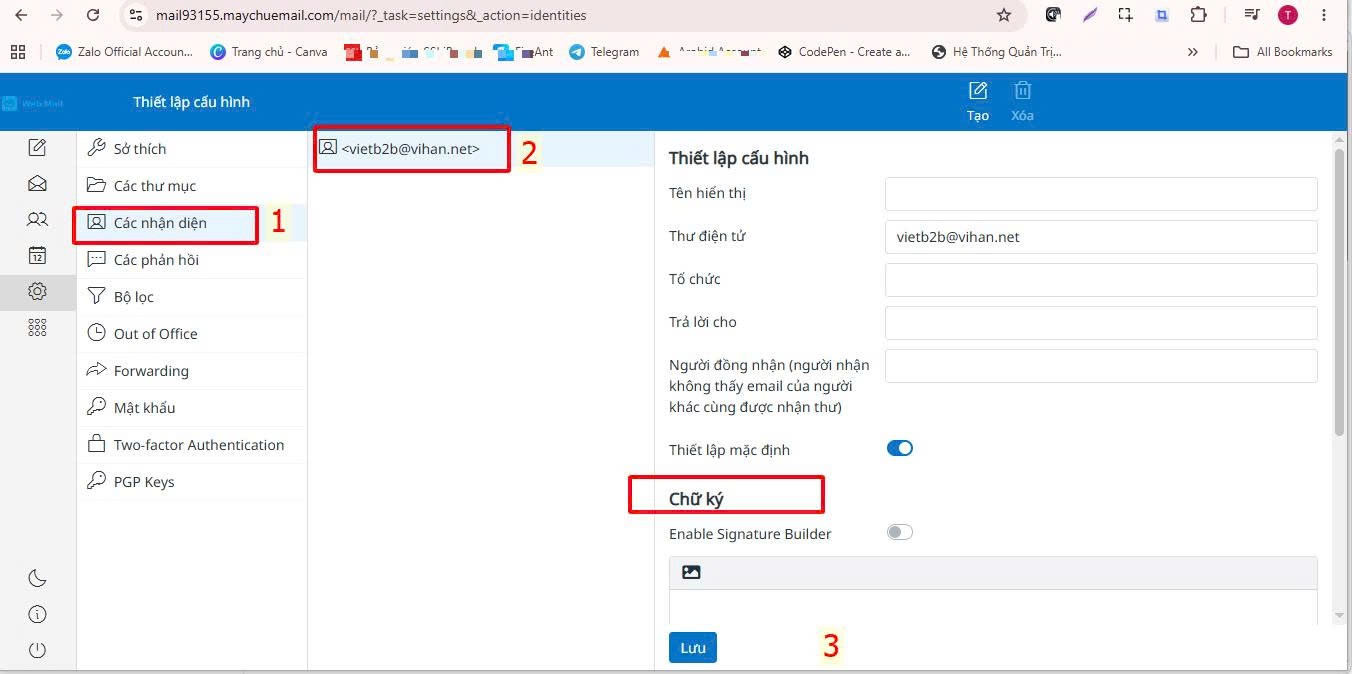
Task: Open Forwarding section
Action: pyautogui.click(x=192, y=371)
